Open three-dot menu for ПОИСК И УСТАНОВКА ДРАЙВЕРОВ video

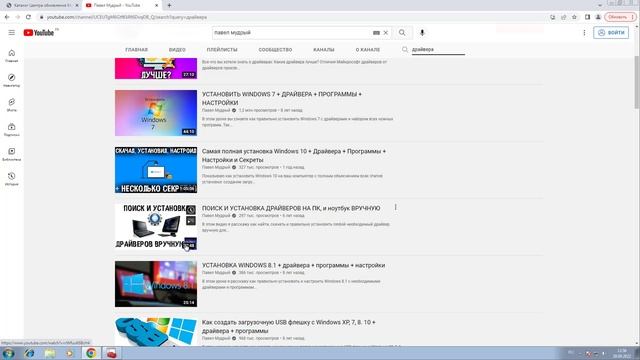pos(396,207)
